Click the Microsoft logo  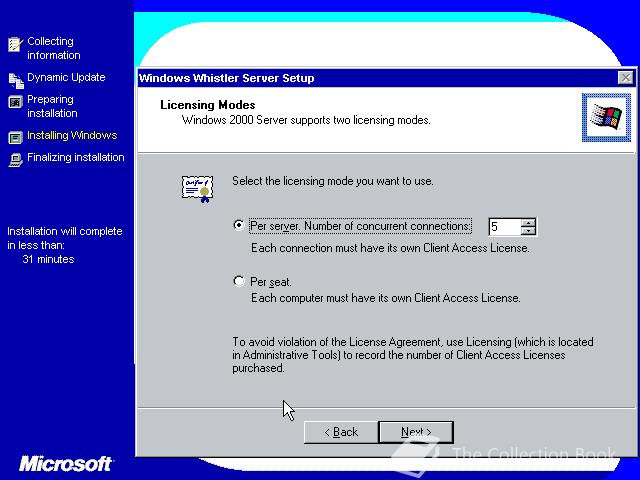[x=65, y=464]
